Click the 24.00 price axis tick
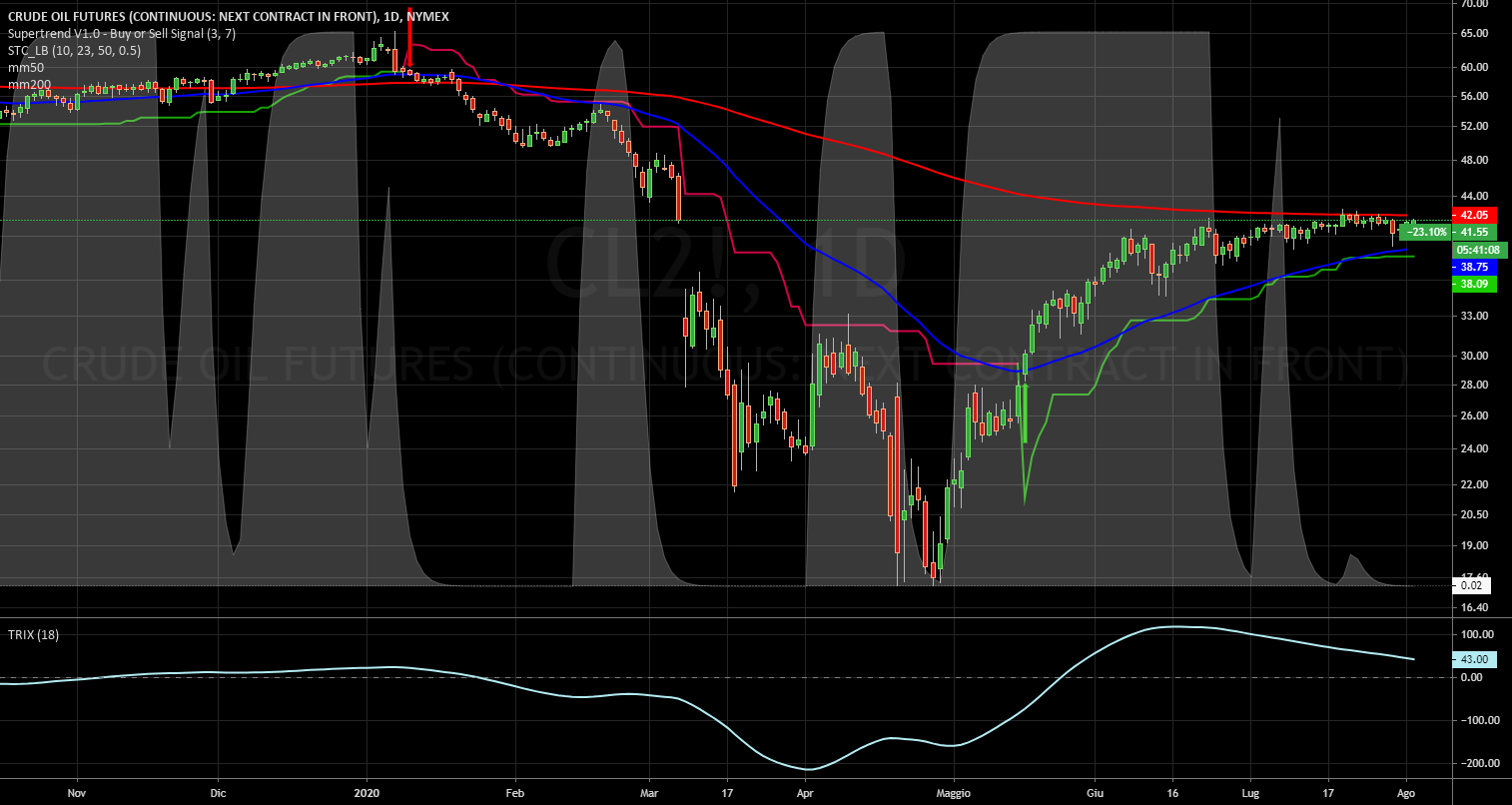 tap(1474, 449)
